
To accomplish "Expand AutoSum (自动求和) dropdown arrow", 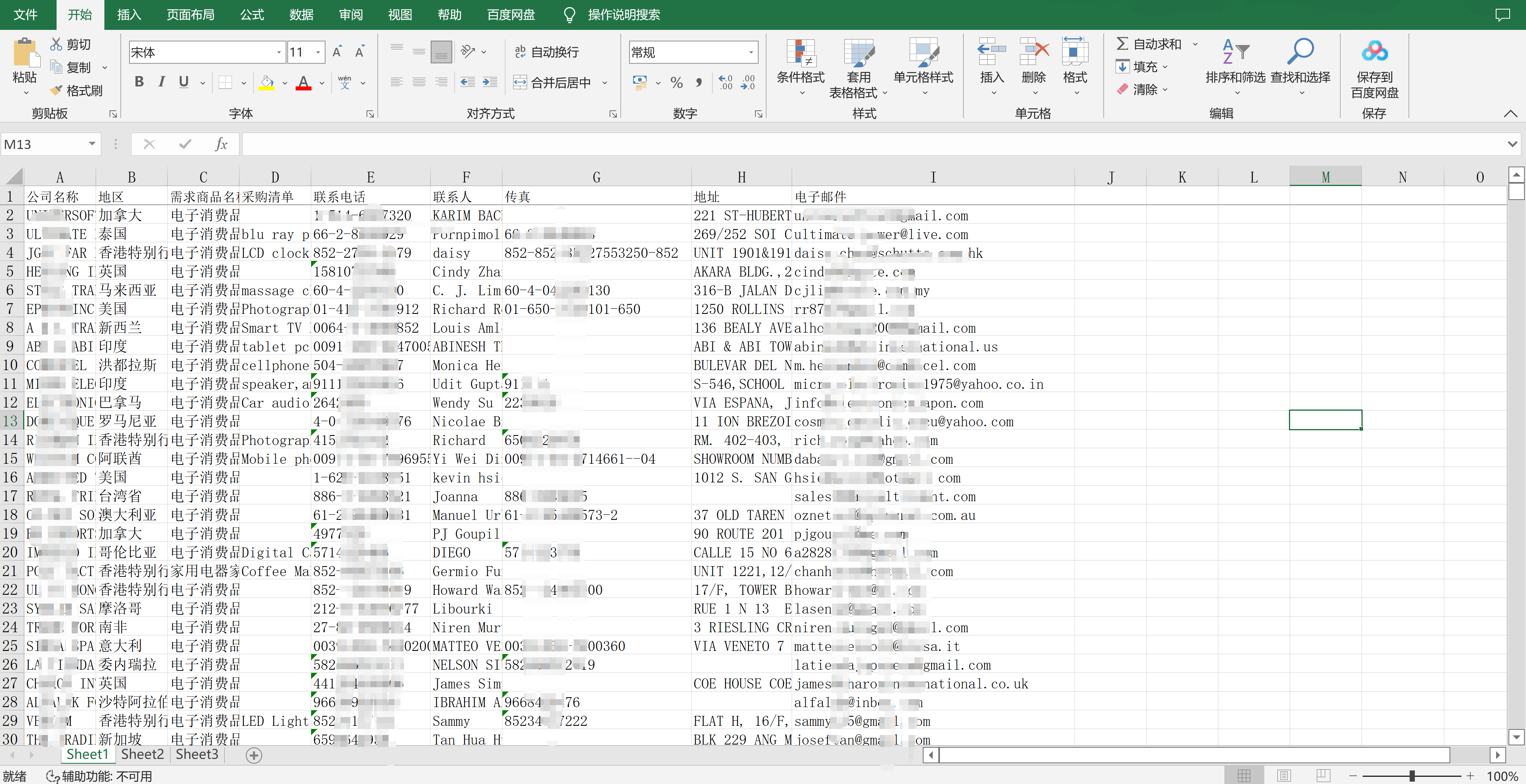I will [x=1195, y=44].
